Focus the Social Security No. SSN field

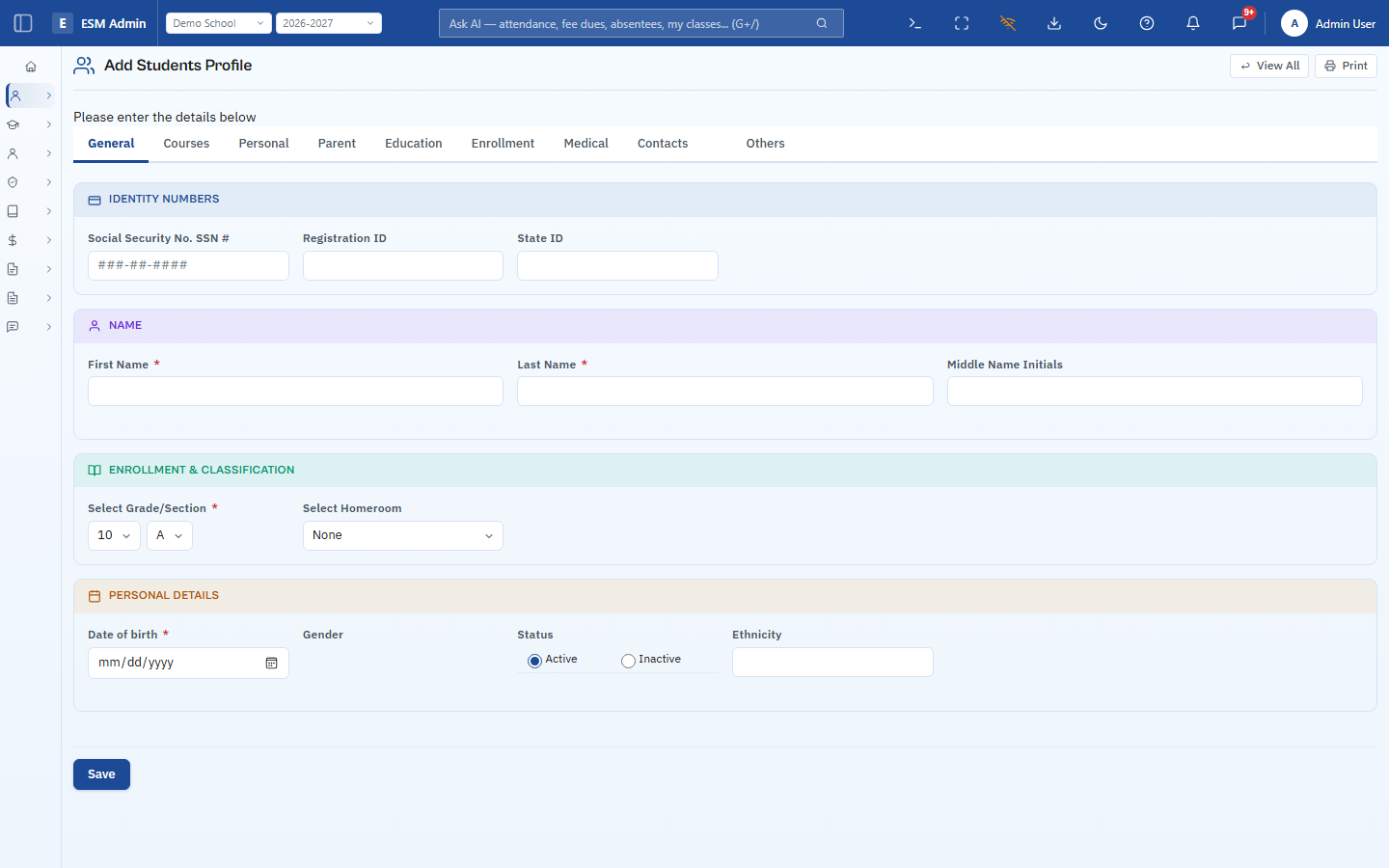coord(188,265)
